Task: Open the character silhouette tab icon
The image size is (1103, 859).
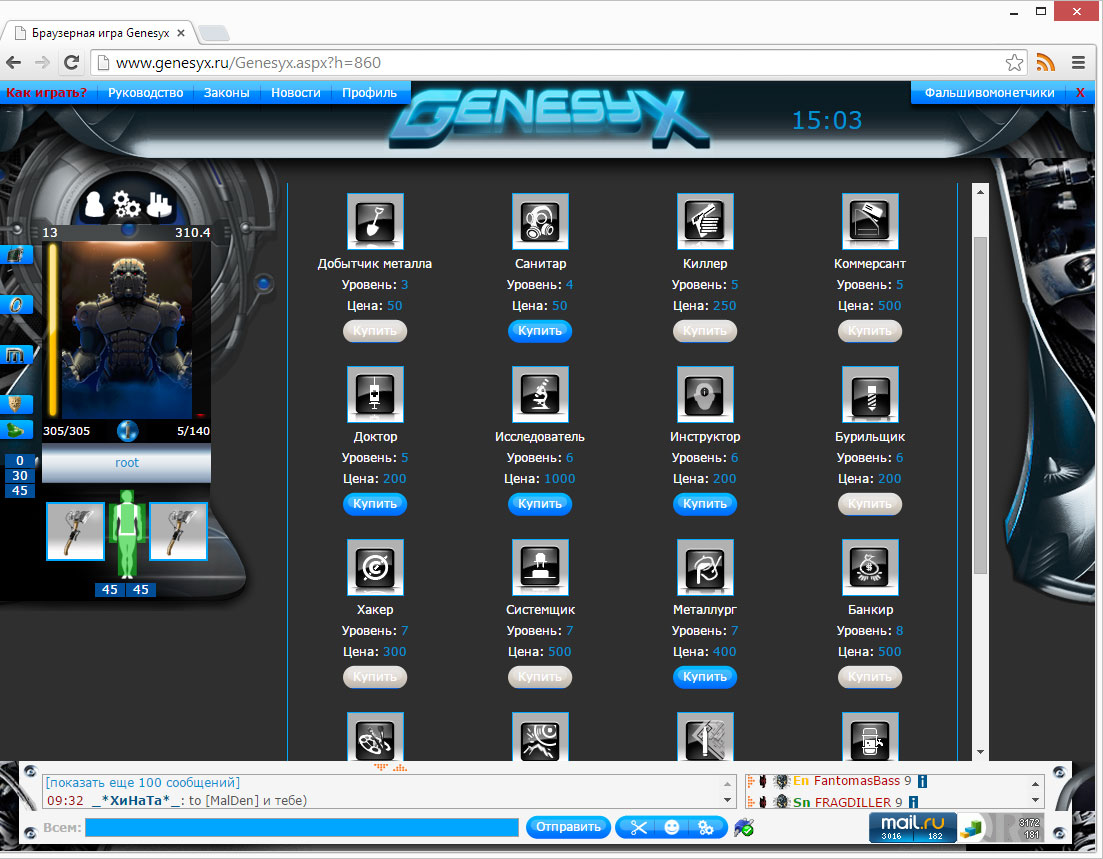Action: tap(94, 204)
